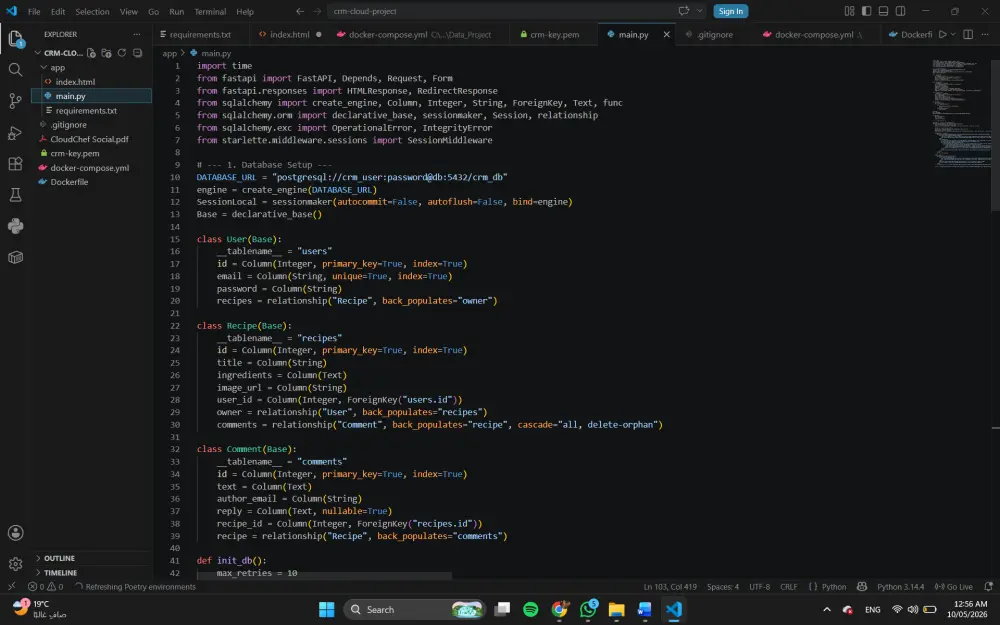Change line endings via CRLF
The width and height of the screenshot is (1000, 625).
tap(788, 587)
